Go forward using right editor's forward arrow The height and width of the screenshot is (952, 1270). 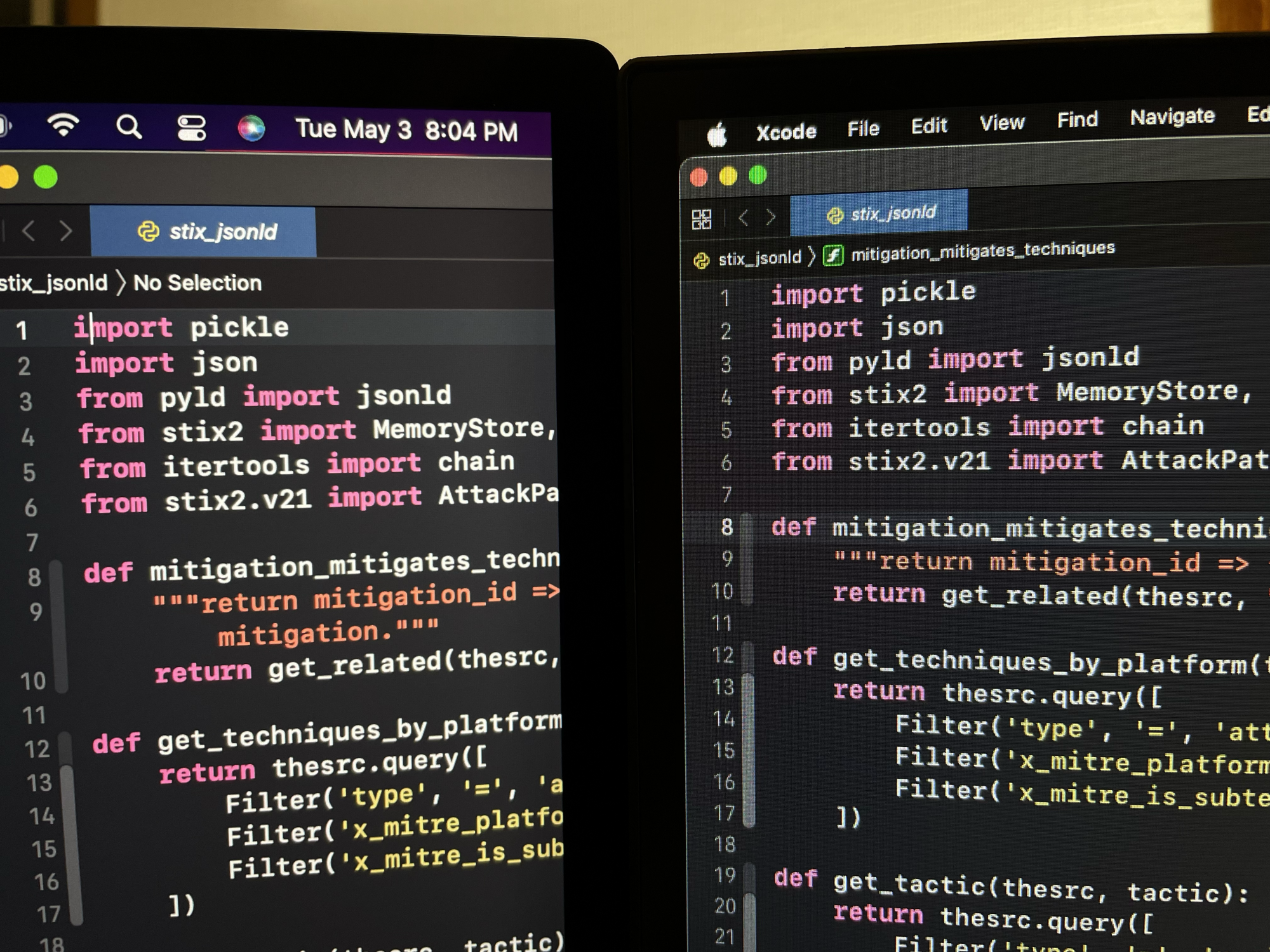pyautogui.click(x=771, y=218)
